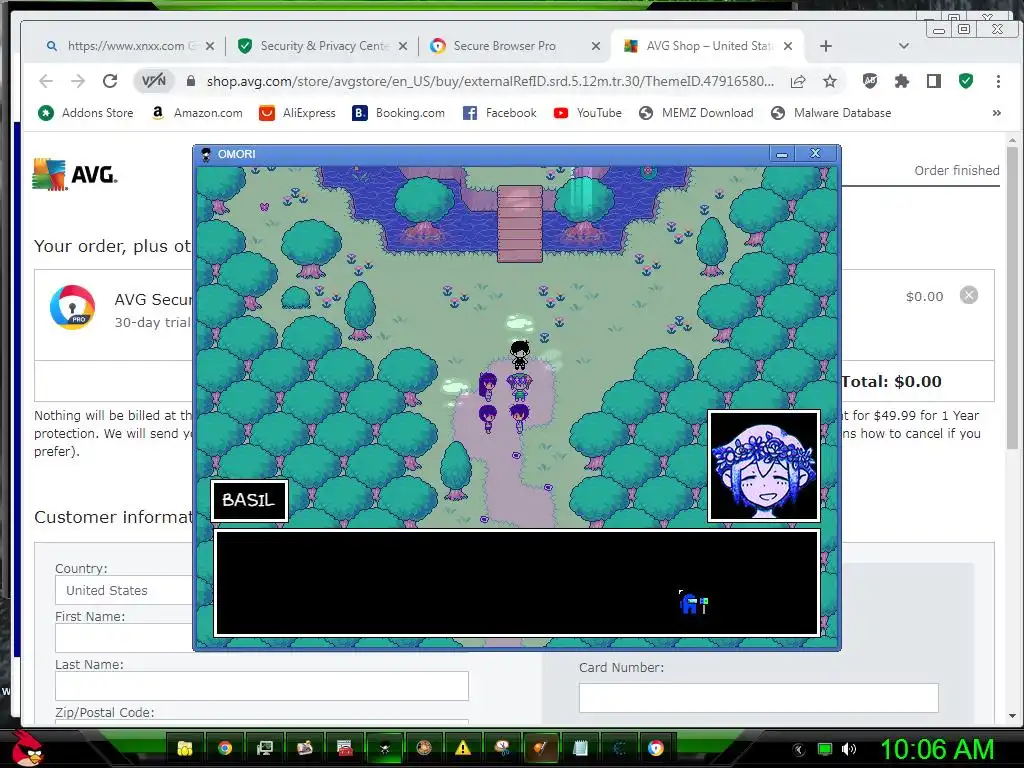The height and width of the screenshot is (768, 1024).
Task: Show more bookmarks with double chevron
Action: (997, 113)
